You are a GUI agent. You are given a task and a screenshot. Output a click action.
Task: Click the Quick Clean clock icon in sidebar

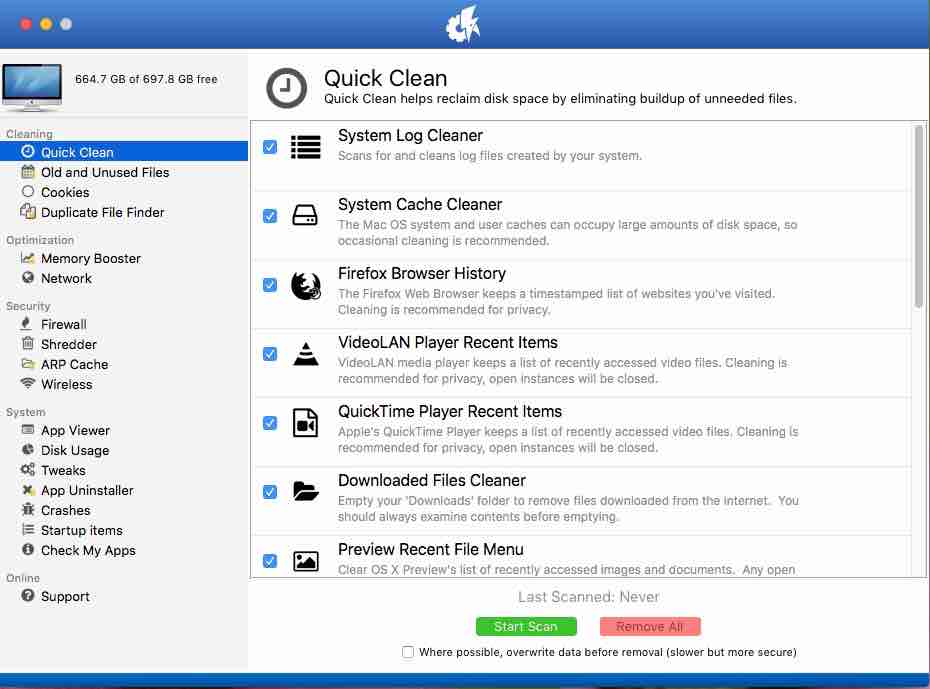(28, 152)
